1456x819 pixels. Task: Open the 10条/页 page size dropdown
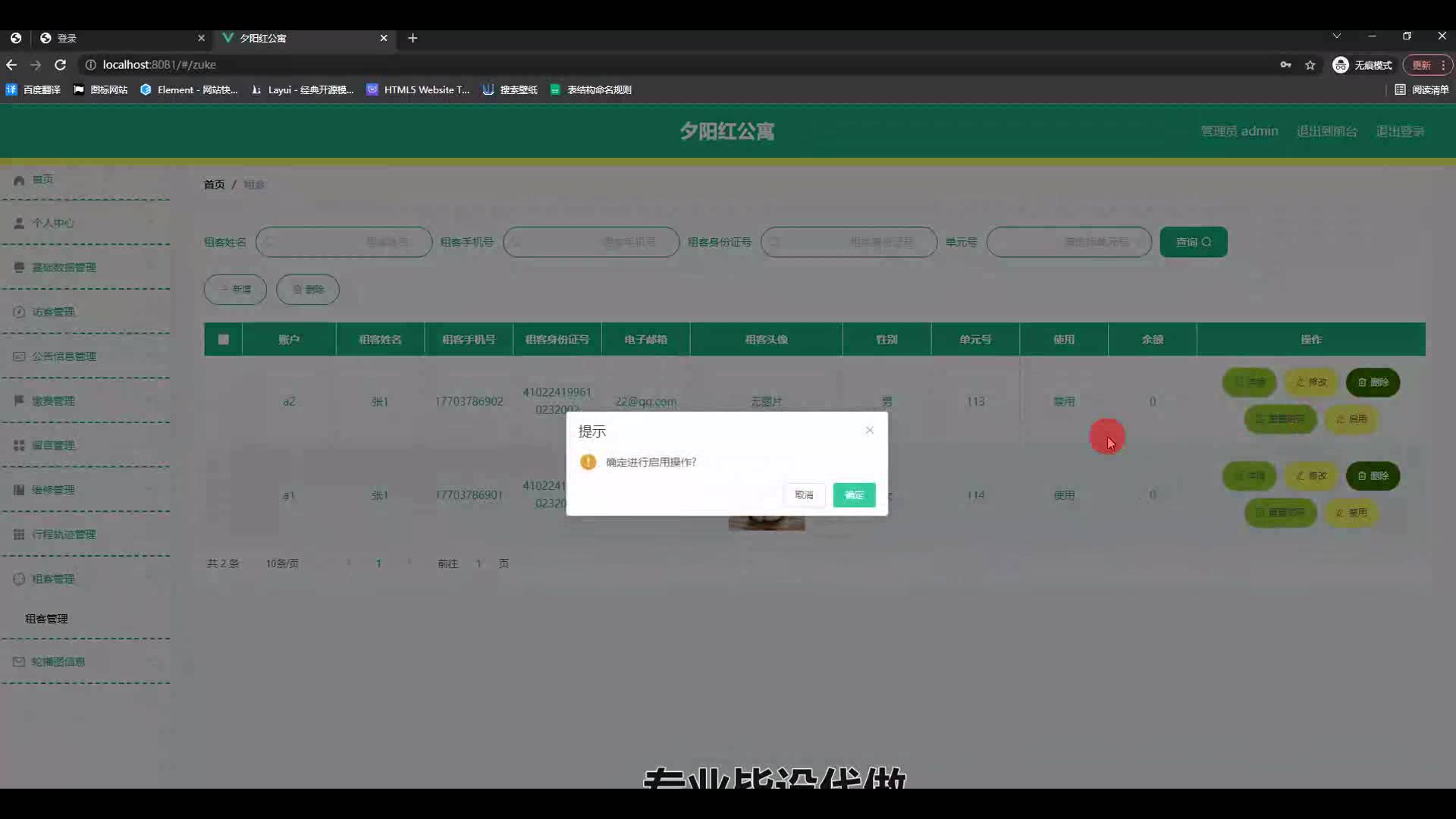[x=282, y=563]
